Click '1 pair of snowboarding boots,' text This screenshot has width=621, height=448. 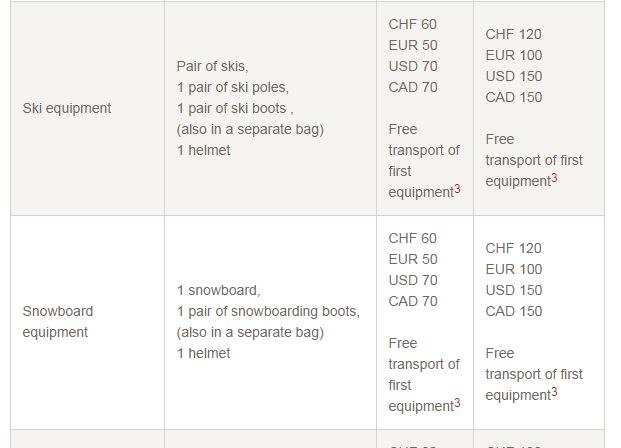click(x=268, y=311)
